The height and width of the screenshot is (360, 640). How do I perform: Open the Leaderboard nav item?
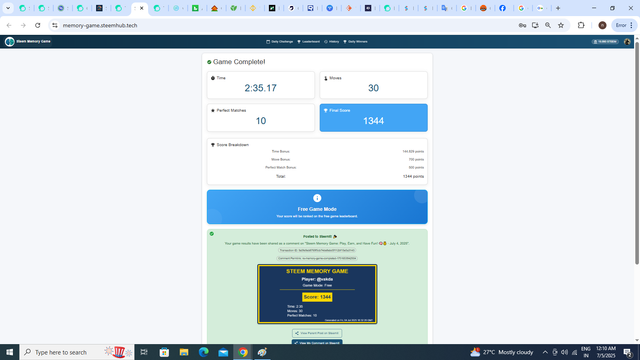pos(309,42)
